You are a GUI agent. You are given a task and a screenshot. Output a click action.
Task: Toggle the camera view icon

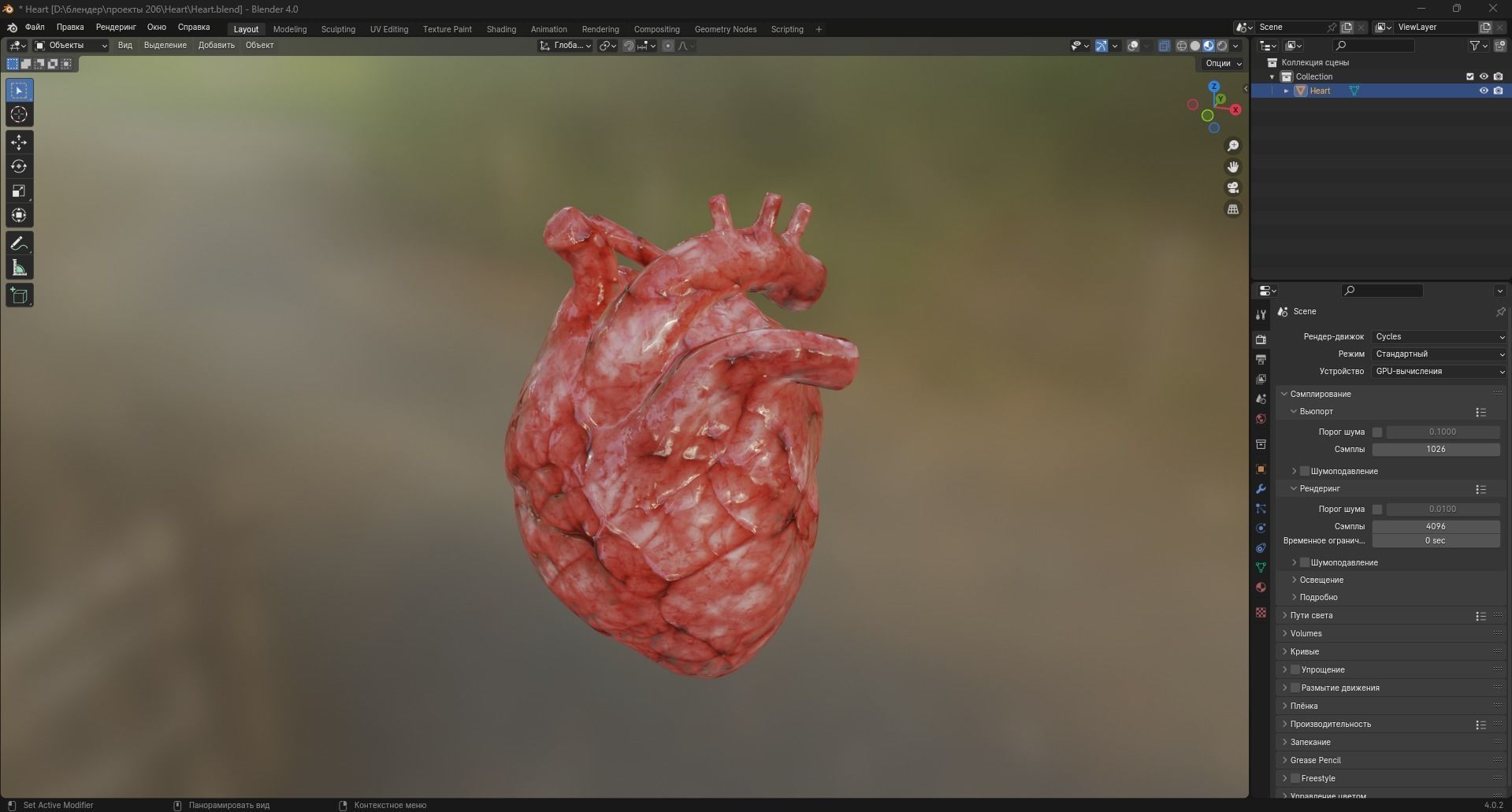coord(1233,187)
